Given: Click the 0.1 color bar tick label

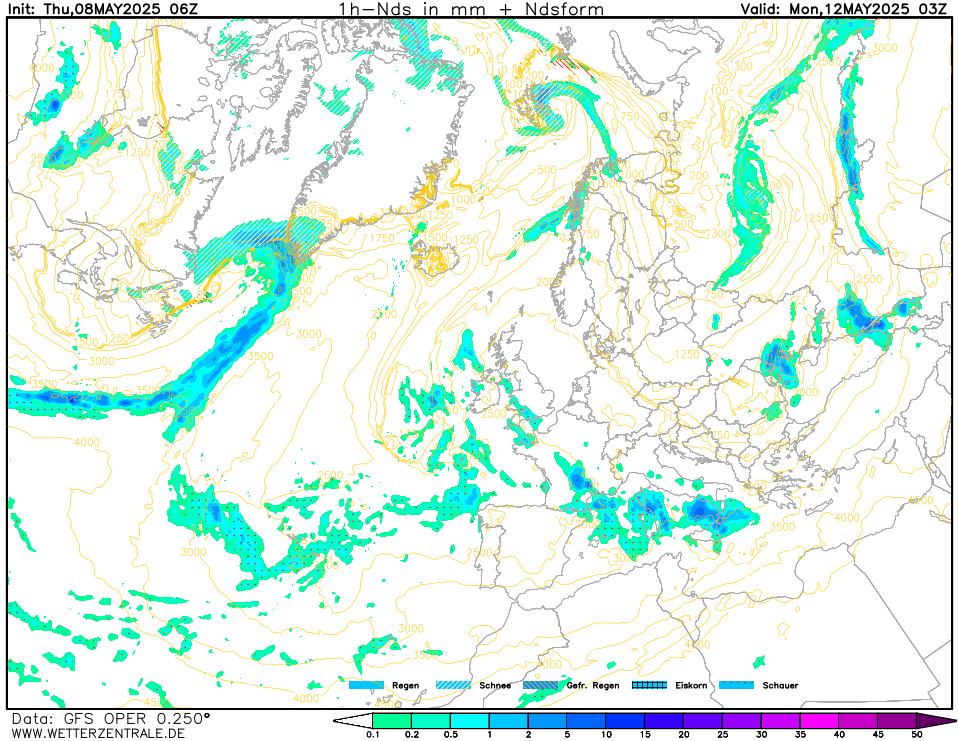Looking at the screenshot, I should (x=372, y=734).
